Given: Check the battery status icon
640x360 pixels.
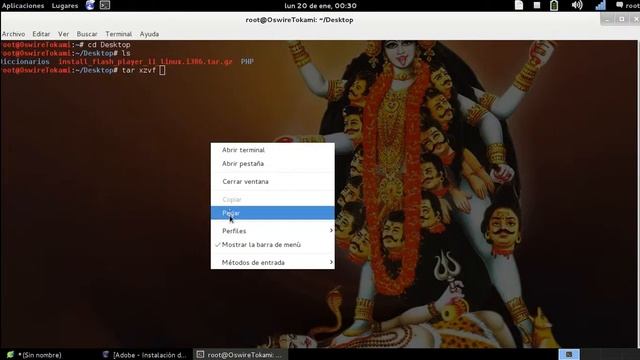Looking at the screenshot, I should pyautogui.click(x=554, y=5).
